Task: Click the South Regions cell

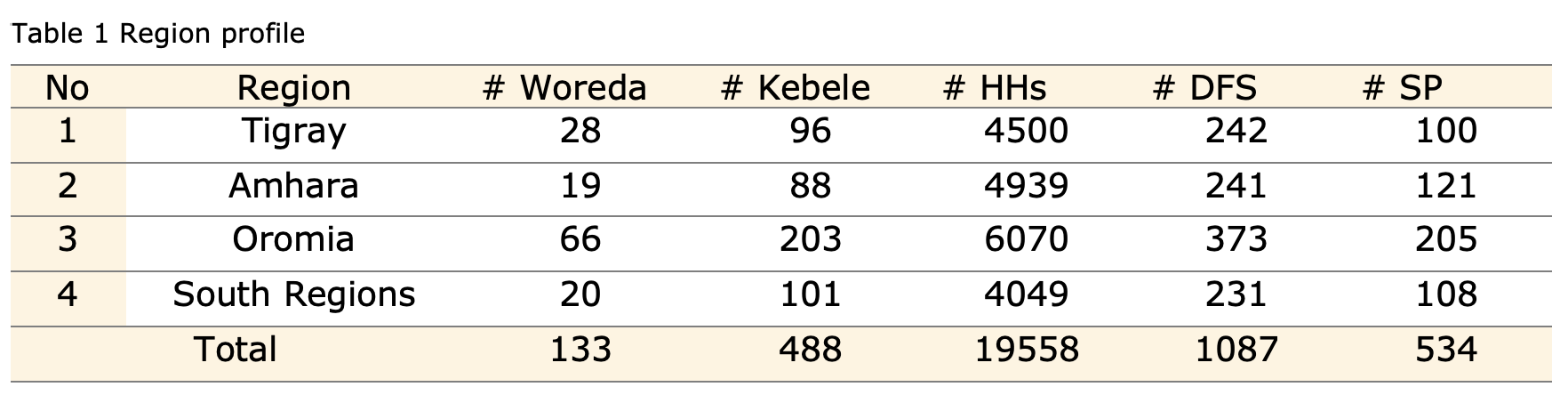Action: click(293, 294)
